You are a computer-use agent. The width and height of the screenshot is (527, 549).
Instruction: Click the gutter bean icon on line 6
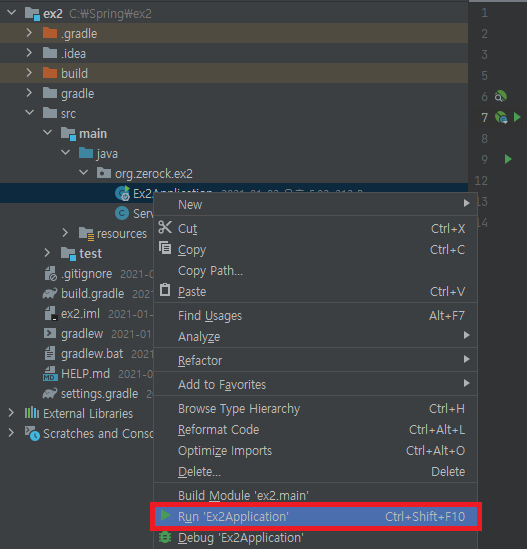pyautogui.click(x=500, y=96)
